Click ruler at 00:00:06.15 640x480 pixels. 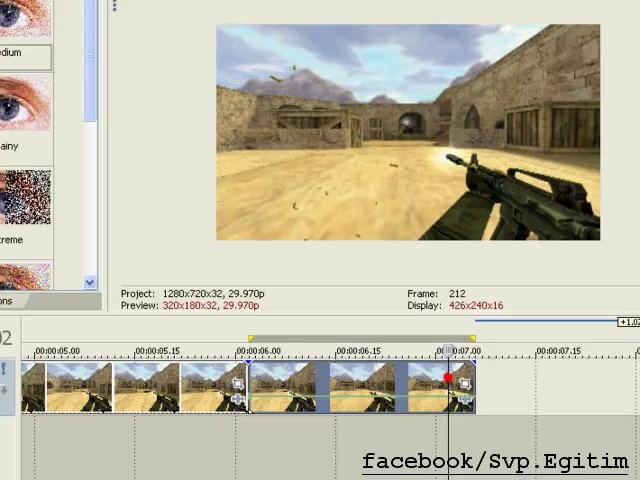tap(358, 351)
